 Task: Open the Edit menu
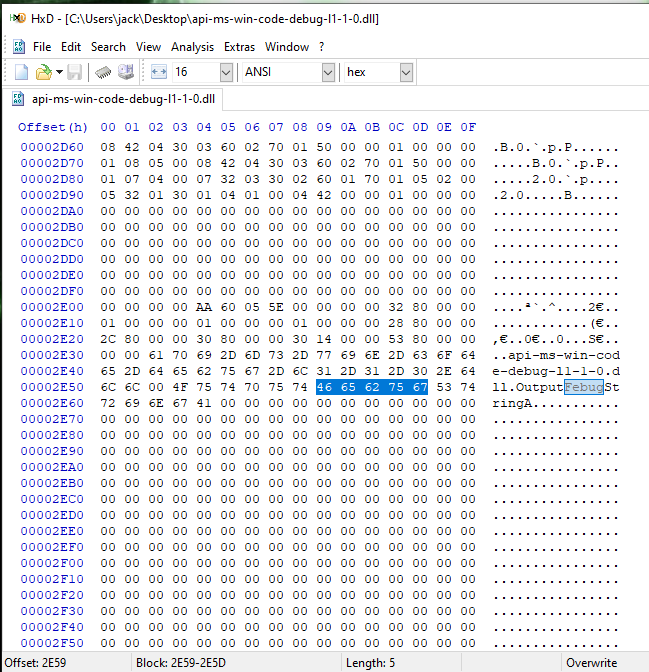pyautogui.click(x=71, y=47)
